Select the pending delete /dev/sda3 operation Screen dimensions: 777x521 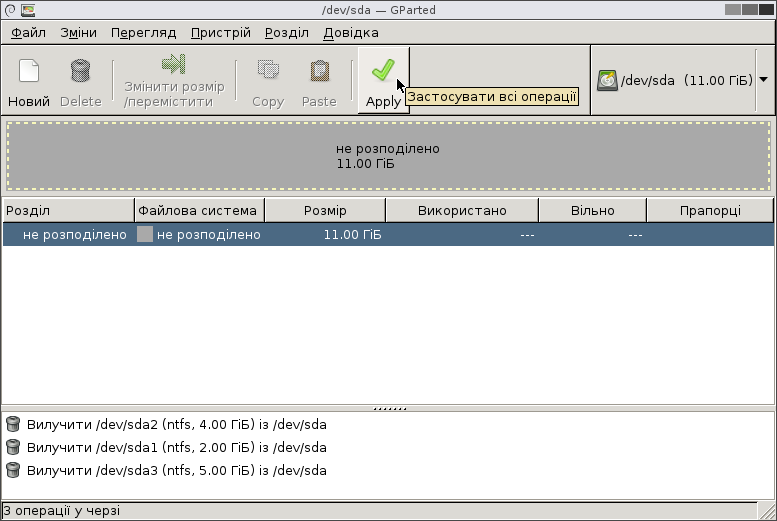(x=176, y=470)
